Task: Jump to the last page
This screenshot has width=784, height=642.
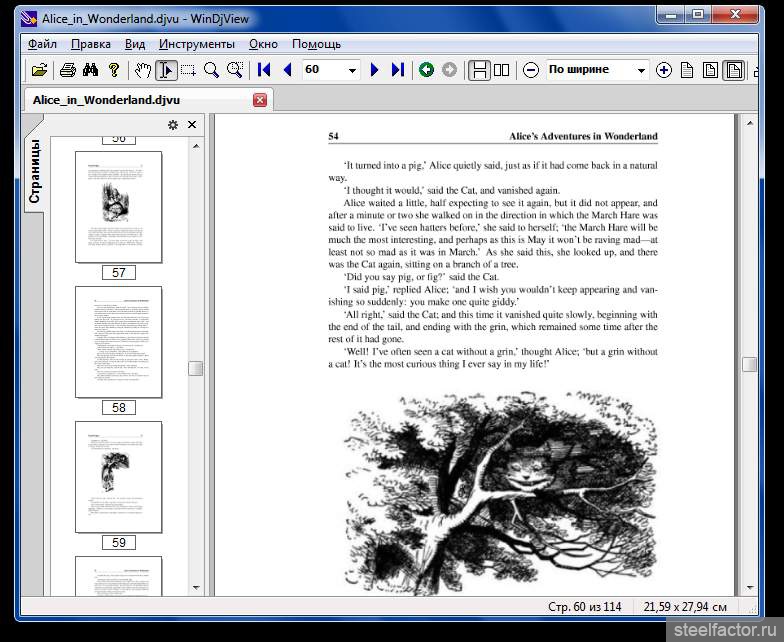Action: coord(398,70)
